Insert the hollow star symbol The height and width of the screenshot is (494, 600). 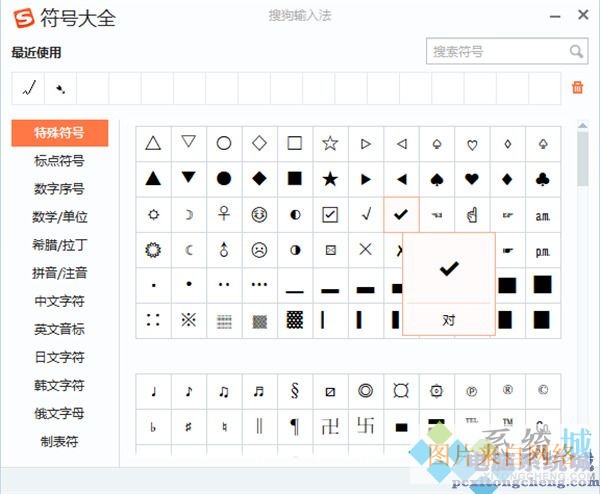click(x=330, y=144)
